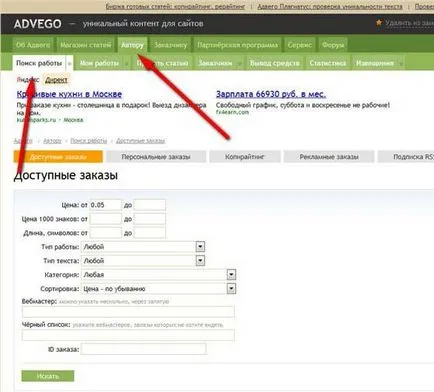Image resolution: width=434 pixels, height=392 pixels.
Task: Open the Продать статьи submenu tab
Action: coord(162,63)
